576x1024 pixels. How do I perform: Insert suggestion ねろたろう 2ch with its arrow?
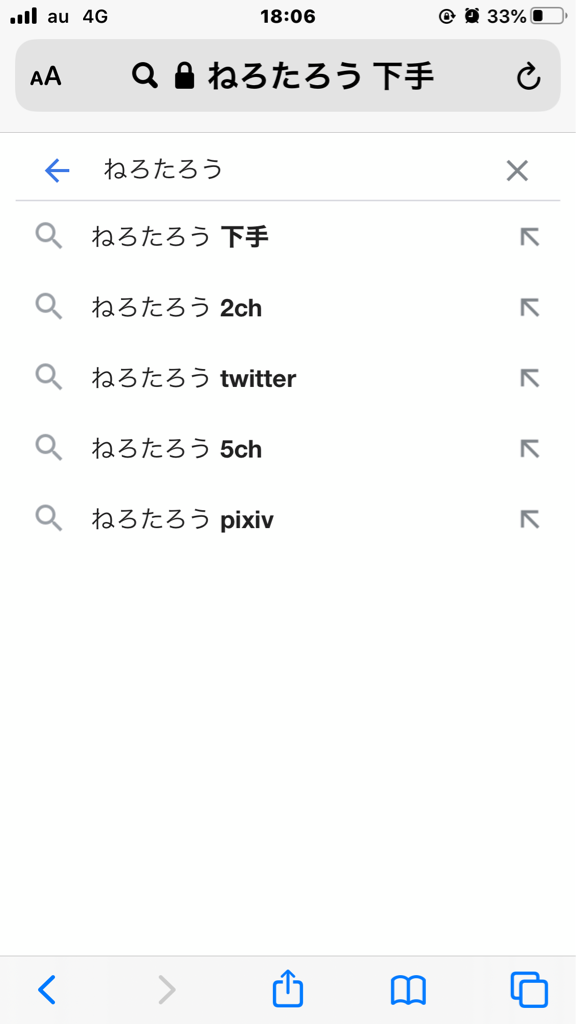click(x=528, y=307)
